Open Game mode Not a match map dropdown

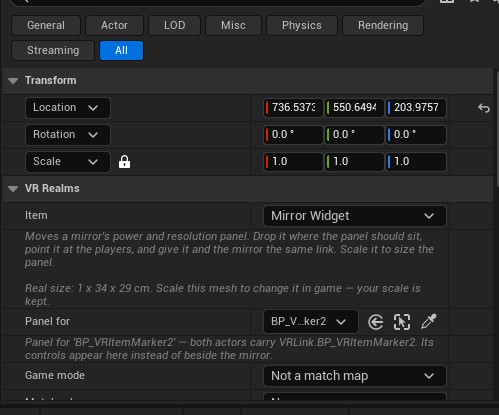point(355,376)
